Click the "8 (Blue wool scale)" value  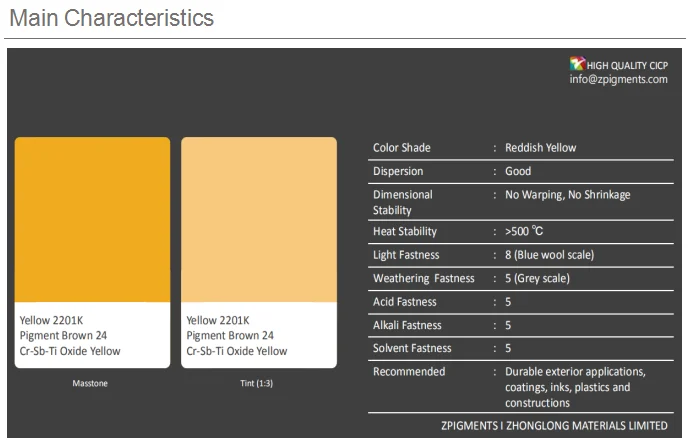[550, 255]
